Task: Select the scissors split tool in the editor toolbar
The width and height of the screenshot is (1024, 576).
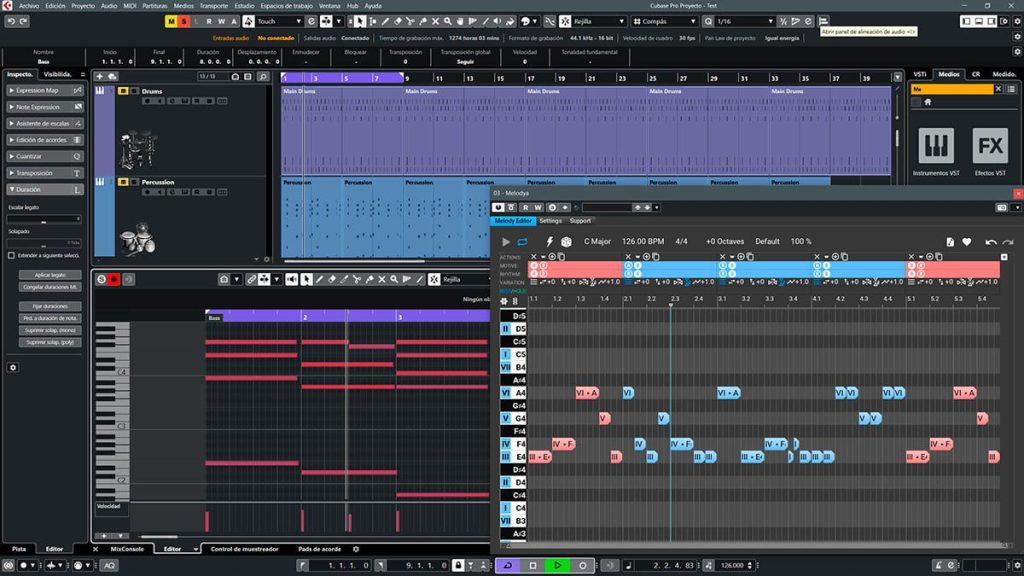Action: tap(356, 279)
